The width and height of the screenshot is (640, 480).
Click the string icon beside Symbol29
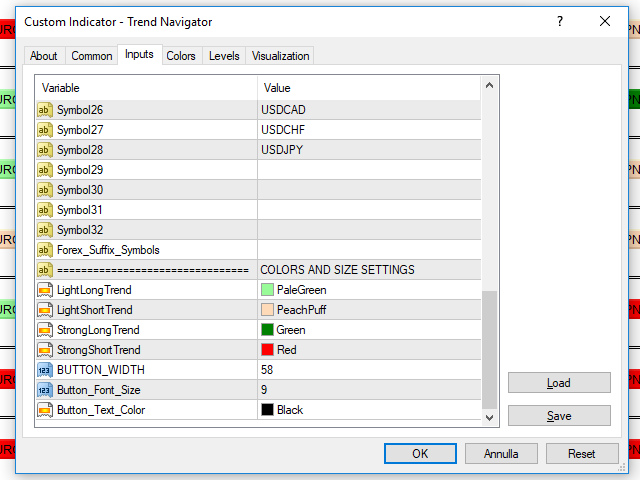tap(45, 170)
